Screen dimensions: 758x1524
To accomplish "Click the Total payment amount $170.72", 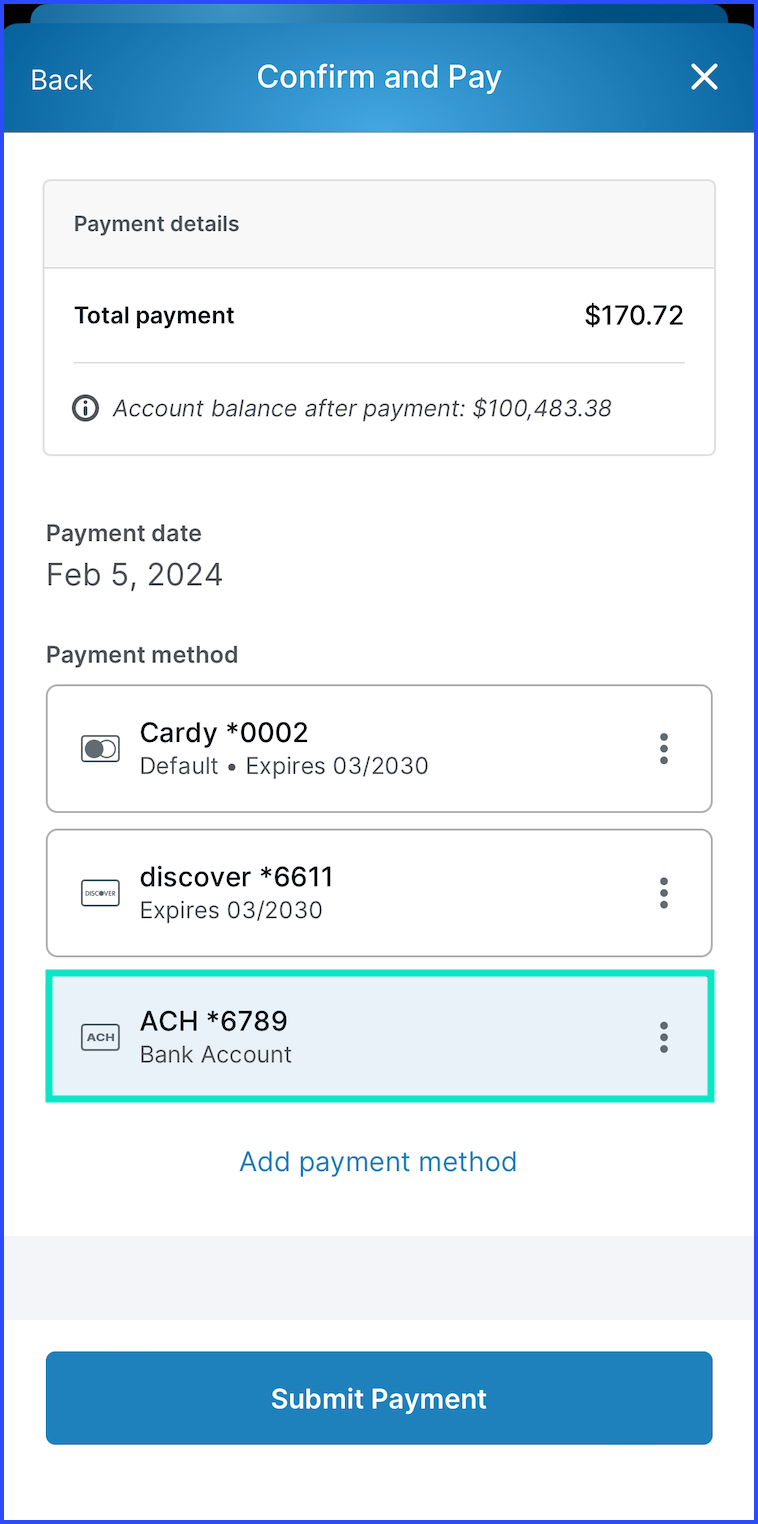I will 634,316.
